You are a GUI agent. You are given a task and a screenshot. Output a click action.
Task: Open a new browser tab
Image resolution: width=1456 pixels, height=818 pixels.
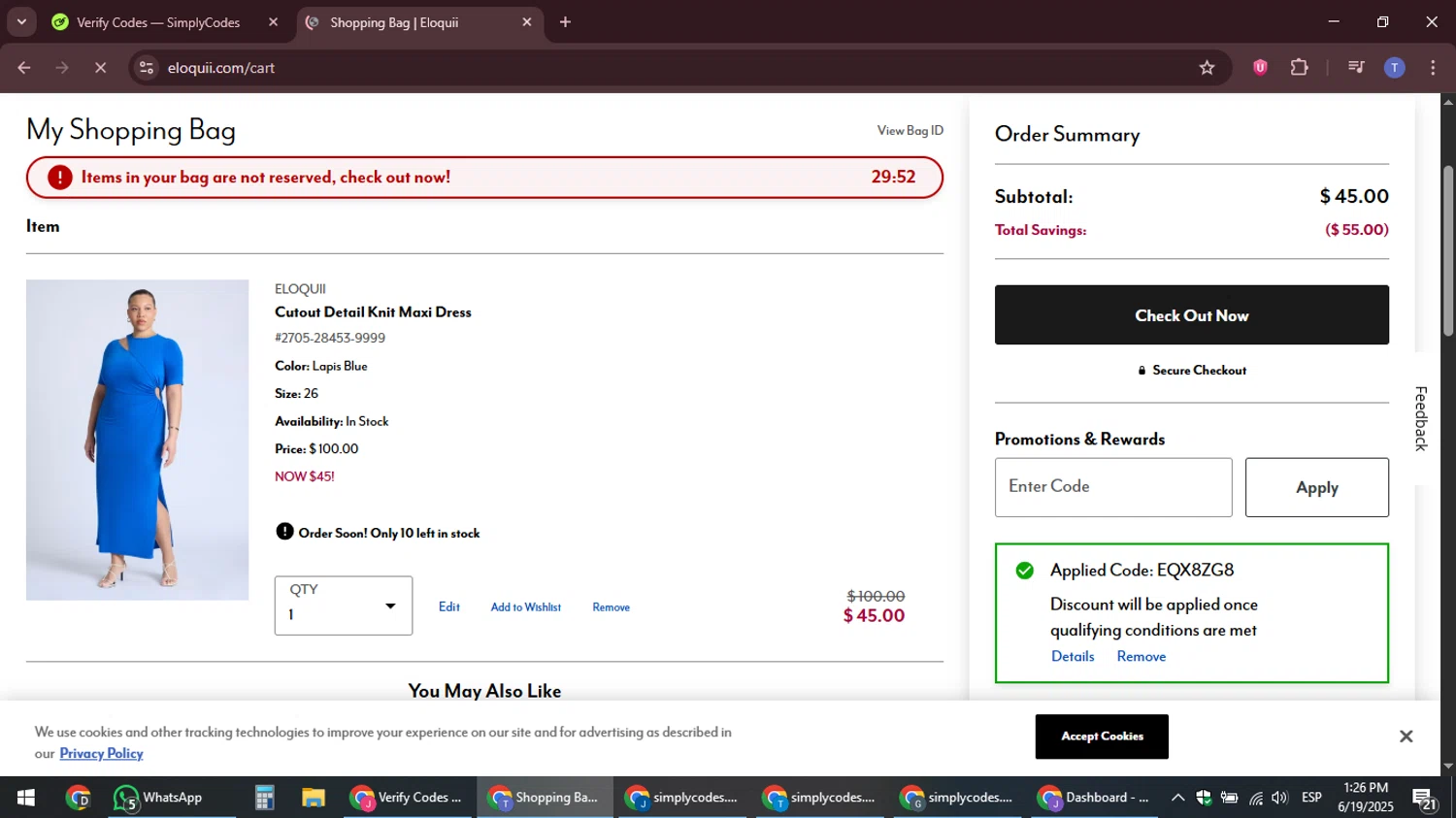pos(565,22)
